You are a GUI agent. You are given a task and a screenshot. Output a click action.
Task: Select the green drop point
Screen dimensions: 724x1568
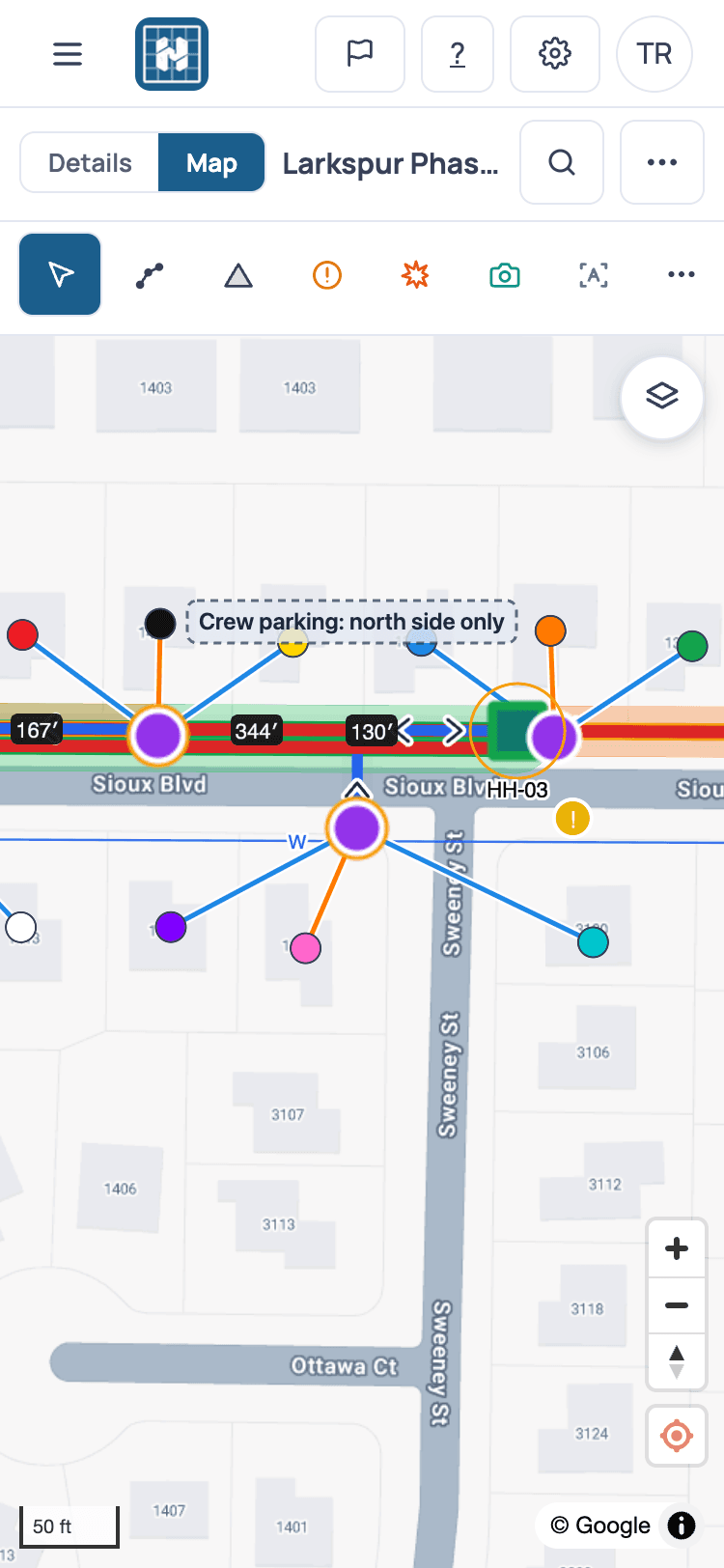pos(692,646)
